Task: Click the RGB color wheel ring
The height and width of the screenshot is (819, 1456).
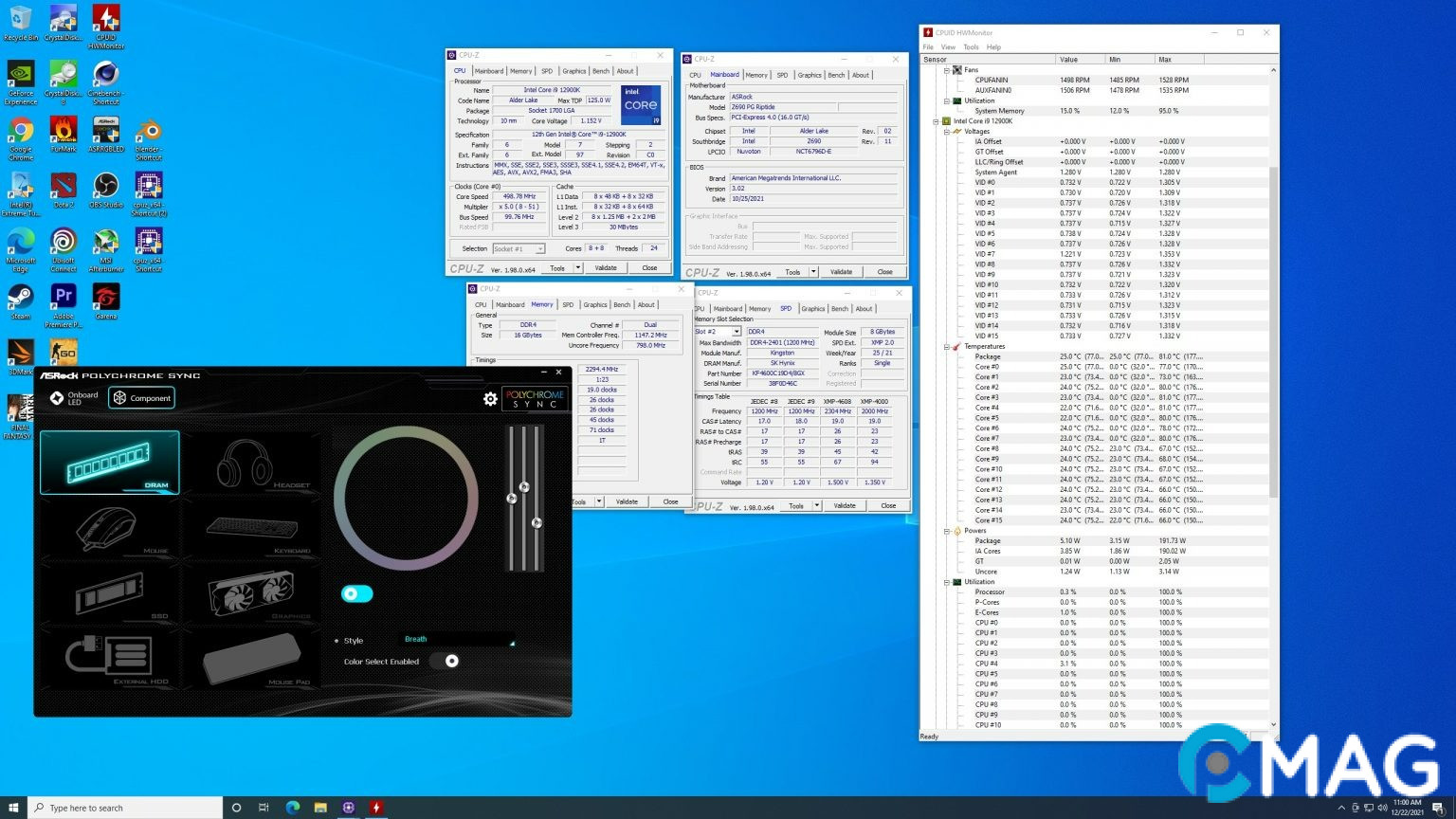Action: [407, 431]
